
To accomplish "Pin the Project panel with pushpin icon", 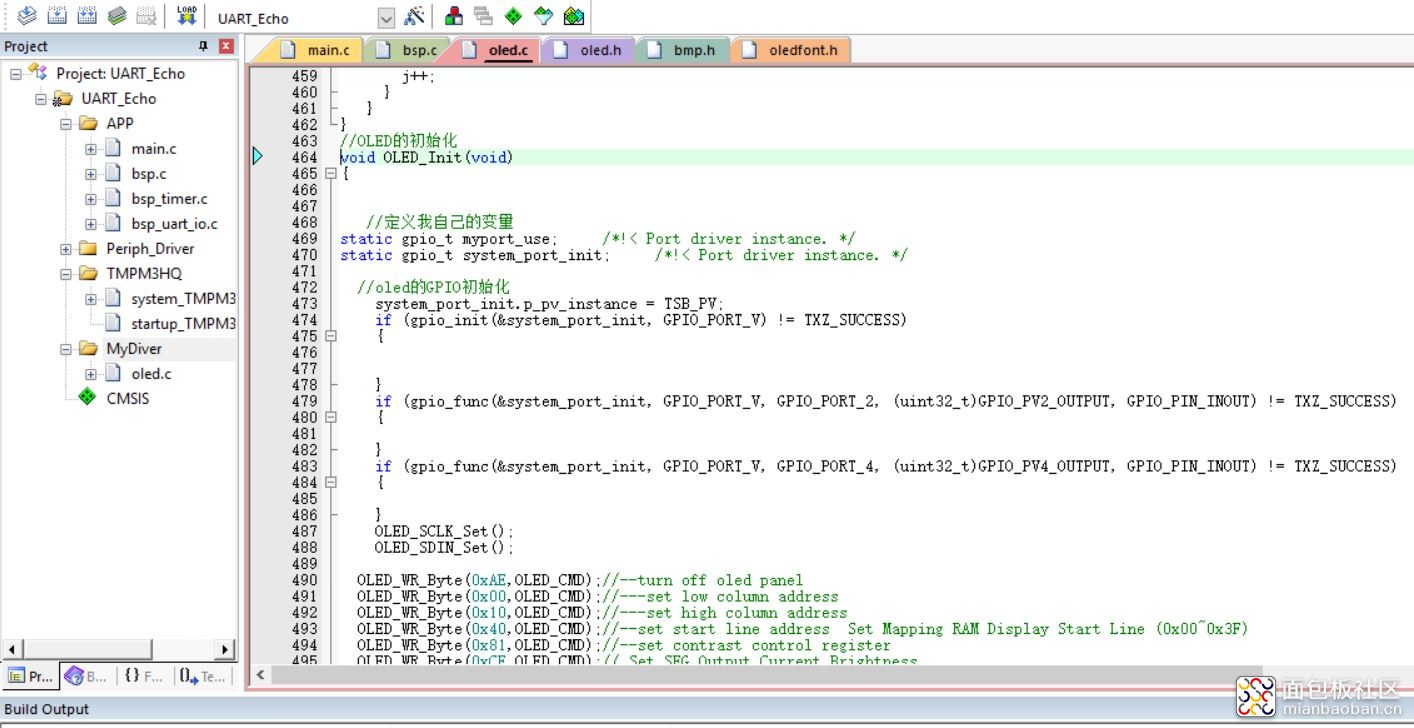I will [204, 46].
